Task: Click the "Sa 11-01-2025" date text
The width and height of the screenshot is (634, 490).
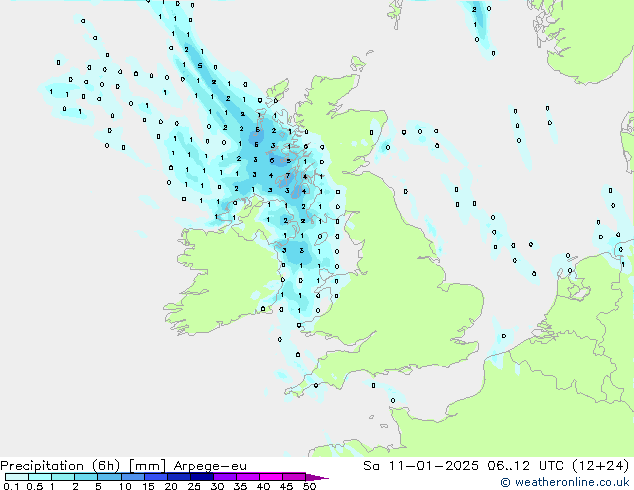Action: [421, 466]
